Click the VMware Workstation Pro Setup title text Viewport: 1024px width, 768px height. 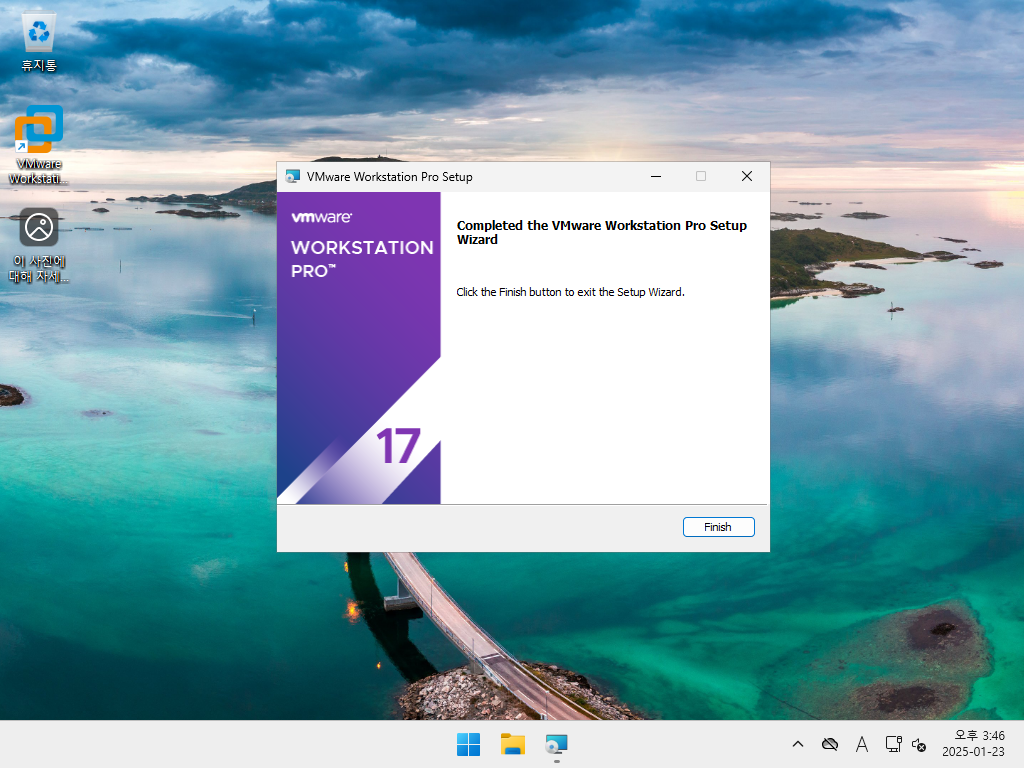pyautogui.click(x=390, y=177)
